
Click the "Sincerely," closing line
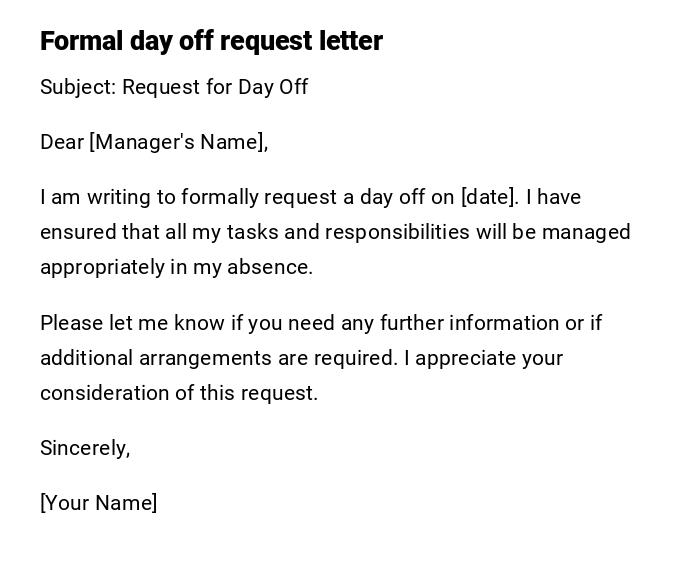click(85, 448)
